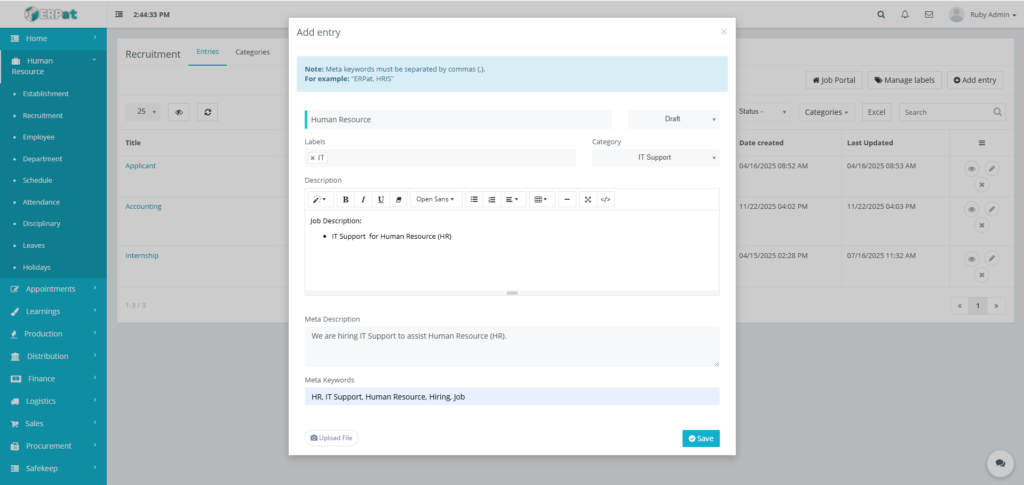Expand the IT Support category dropdown

pyautogui.click(x=655, y=158)
